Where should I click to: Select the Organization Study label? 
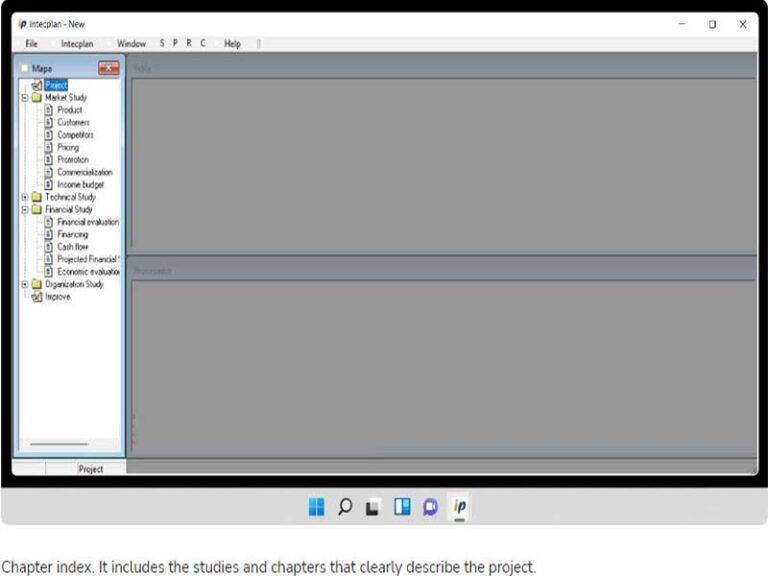click(74, 284)
